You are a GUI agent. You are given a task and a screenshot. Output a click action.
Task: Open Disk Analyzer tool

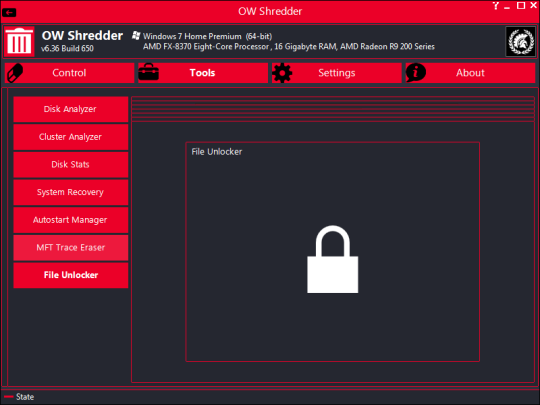pyautogui.click(x=71, y=109)
